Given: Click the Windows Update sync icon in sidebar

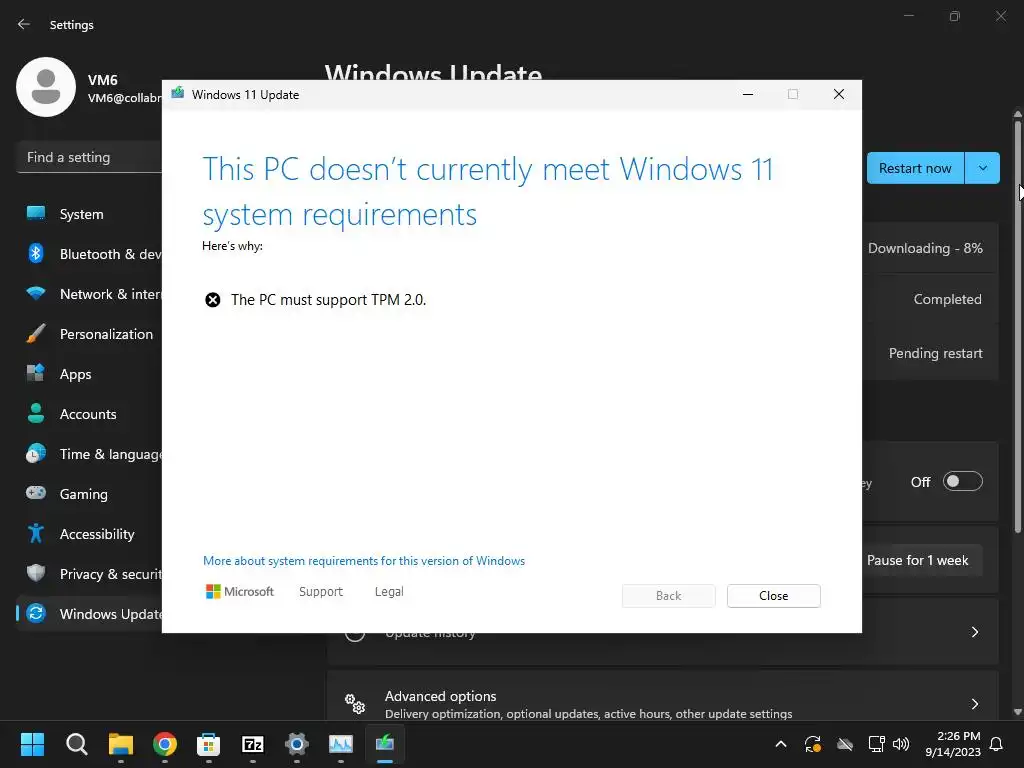Looking at the screenshot, I should (36, 613).
